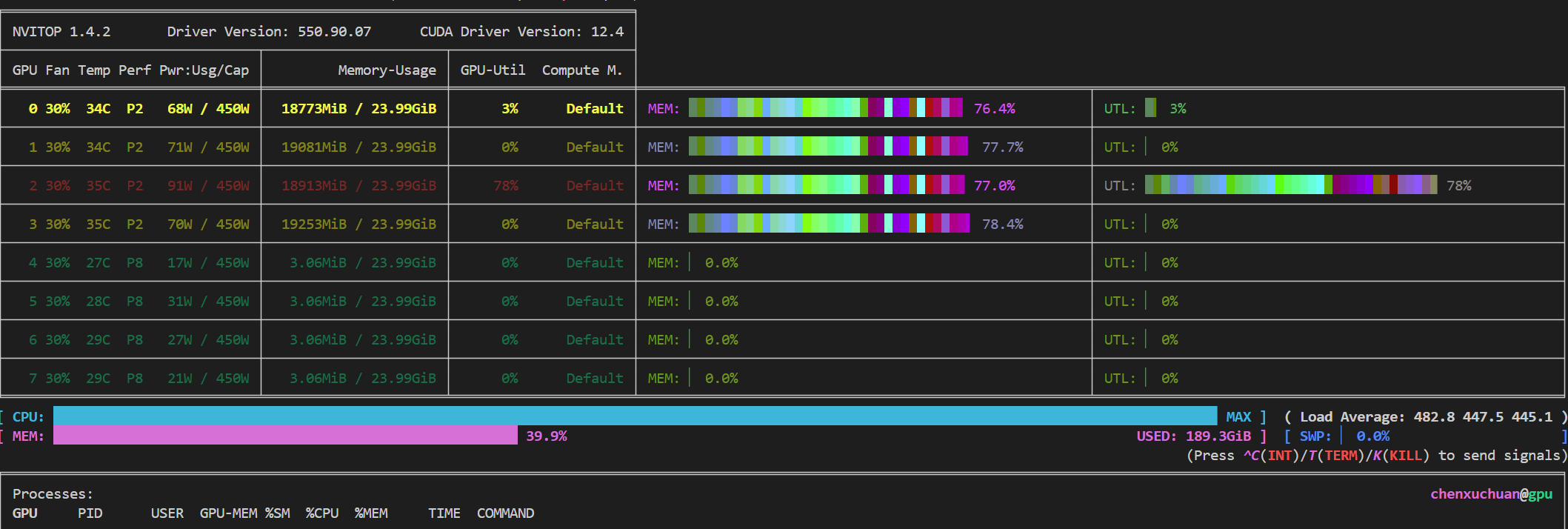Click GPU 2 rainbow UTL bar at 78%
Viewport: 1568px width, 529px height.
coord(1291,185)
